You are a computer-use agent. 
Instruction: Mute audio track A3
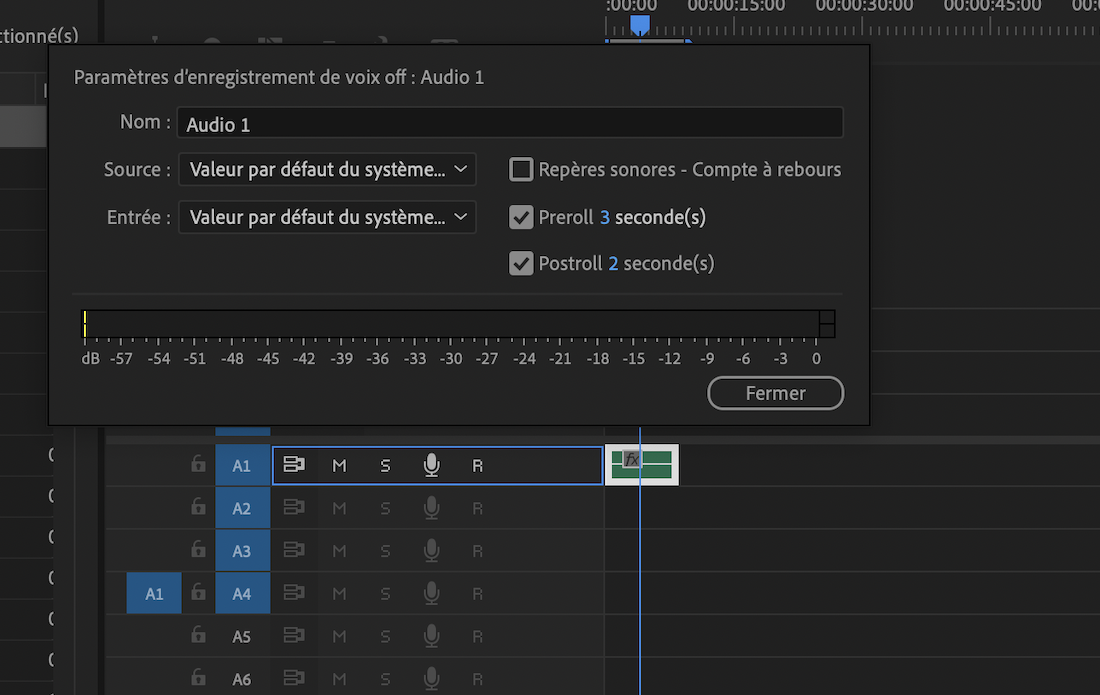tap(340, 551)
